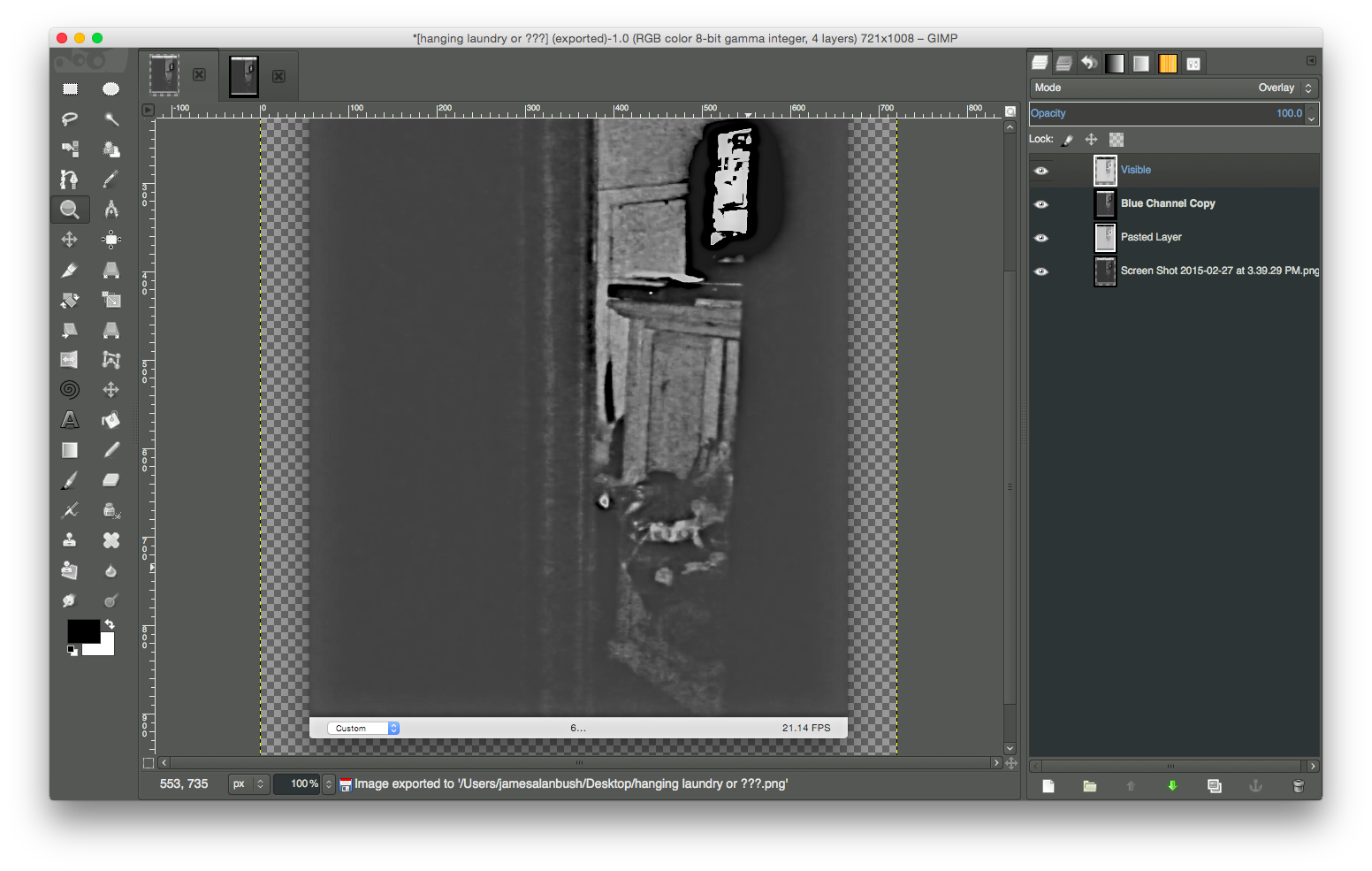Screen dimensions: 1372x871
Task: Click the black foreground color swatch
Action: (83, 630)
